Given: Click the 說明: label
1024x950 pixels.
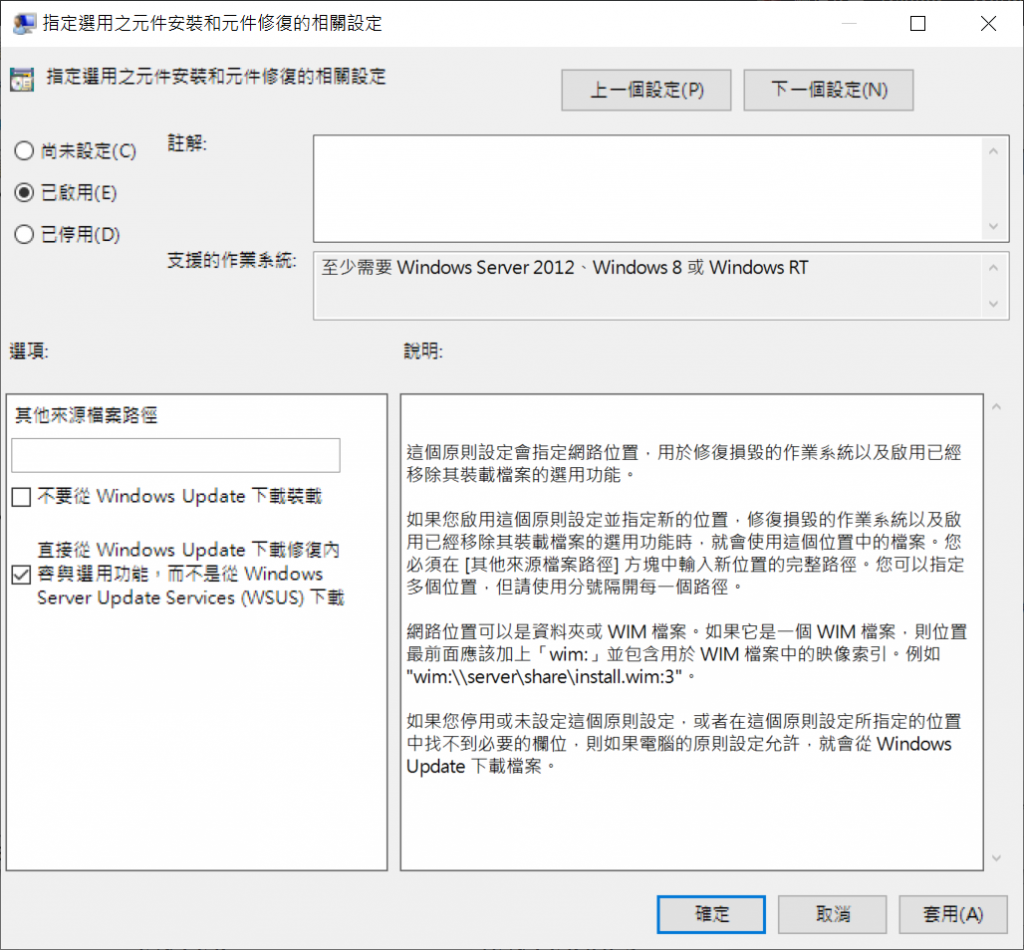Looking at the screenshot, I should tap(423, 351).
